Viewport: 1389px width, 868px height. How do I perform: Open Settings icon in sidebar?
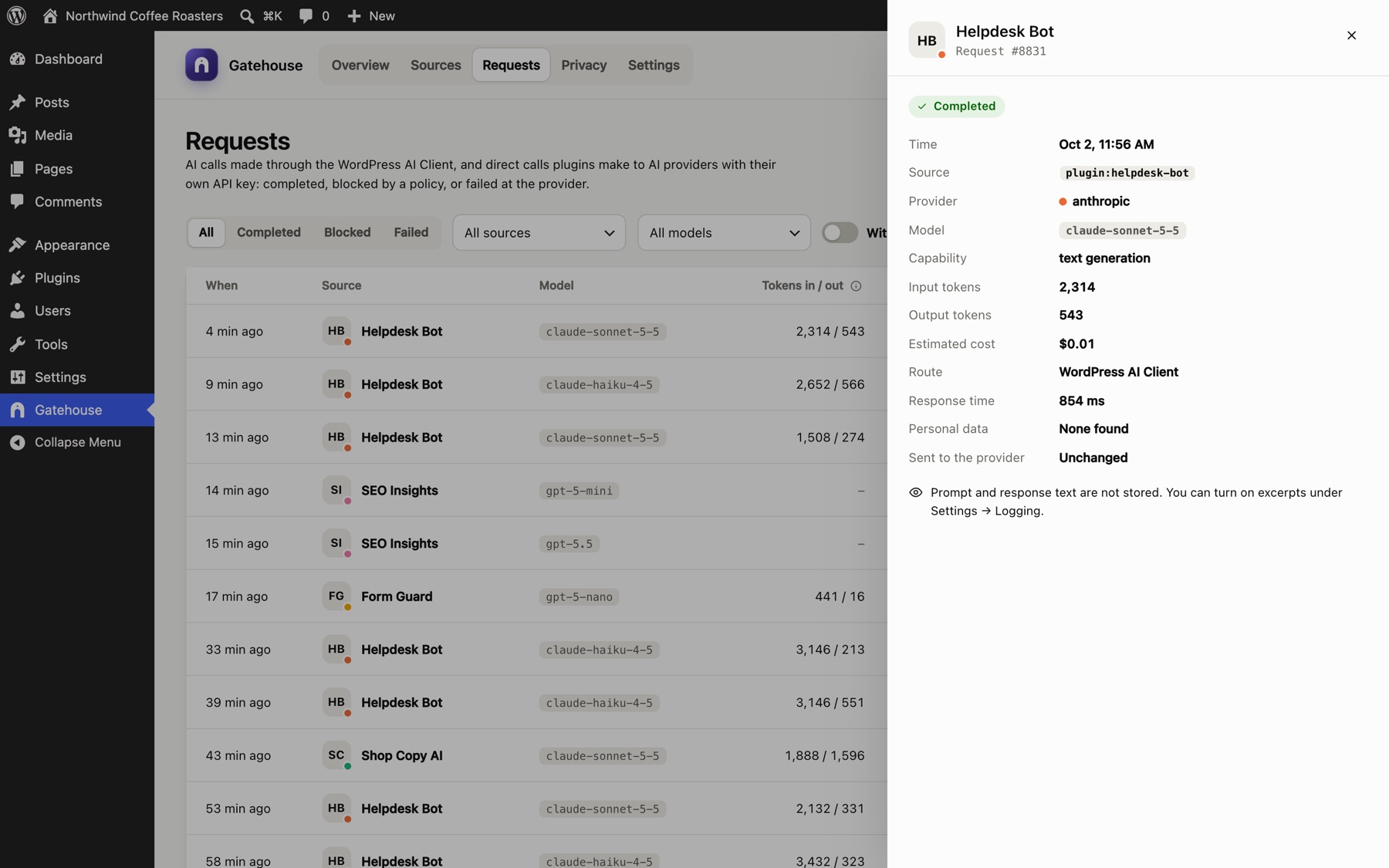(x=18, y=377)
